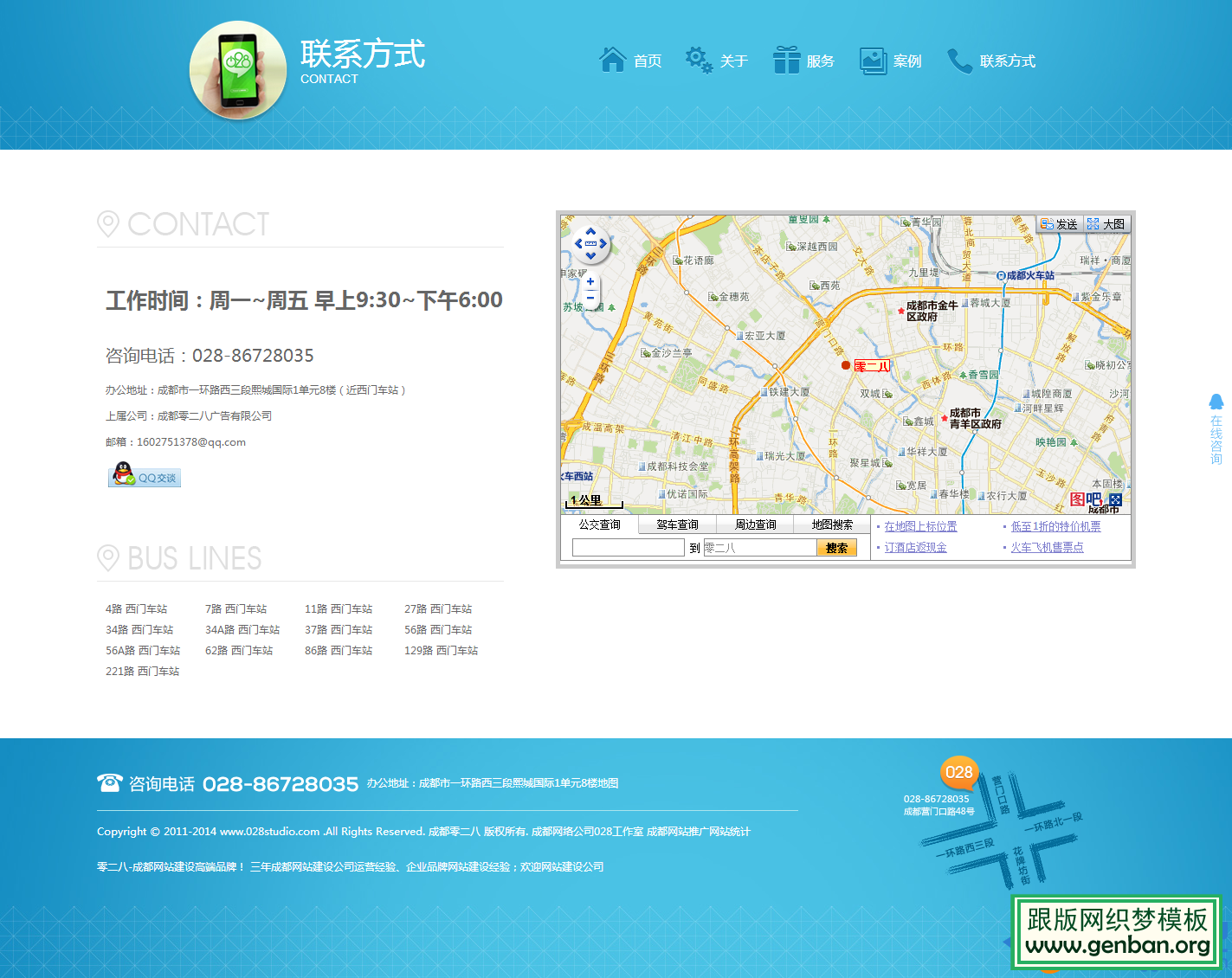This screenshot has width=1232, height=978.
Task: Click the bus route start input field
Action: tap(628, 547)
